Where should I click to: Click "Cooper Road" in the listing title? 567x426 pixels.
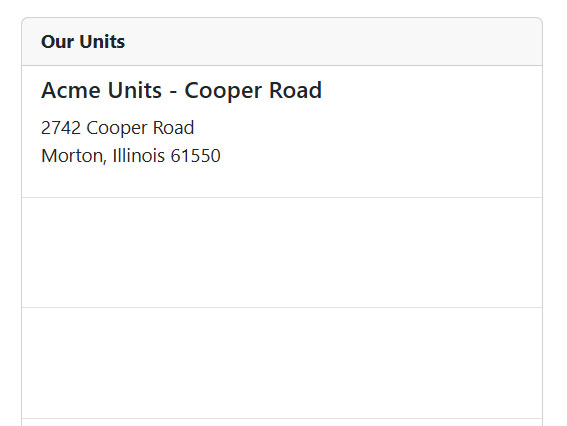(x=253, y=90)
